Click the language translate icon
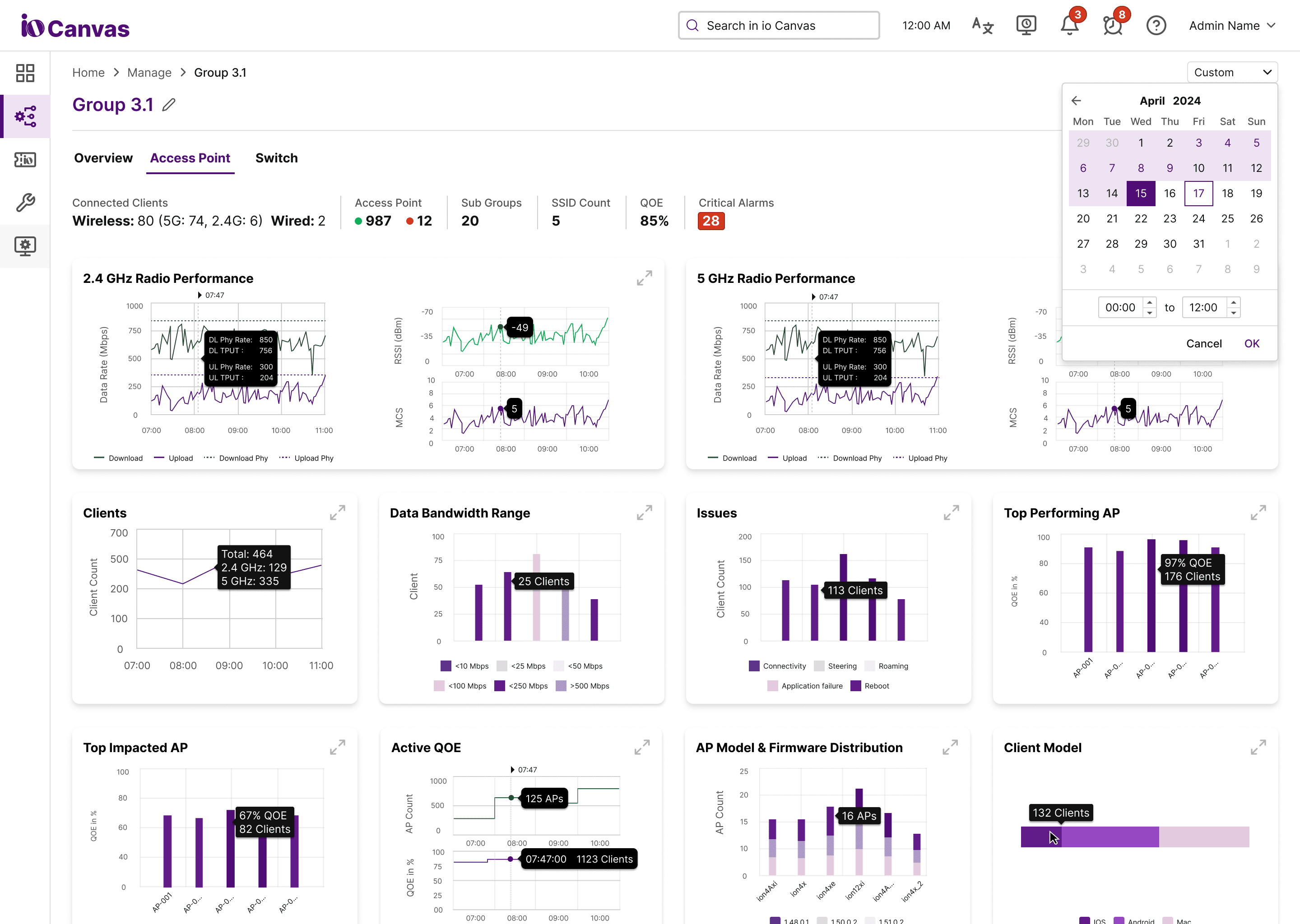Viewport: 1300px width, 924px height. click(x=982, y=26)
